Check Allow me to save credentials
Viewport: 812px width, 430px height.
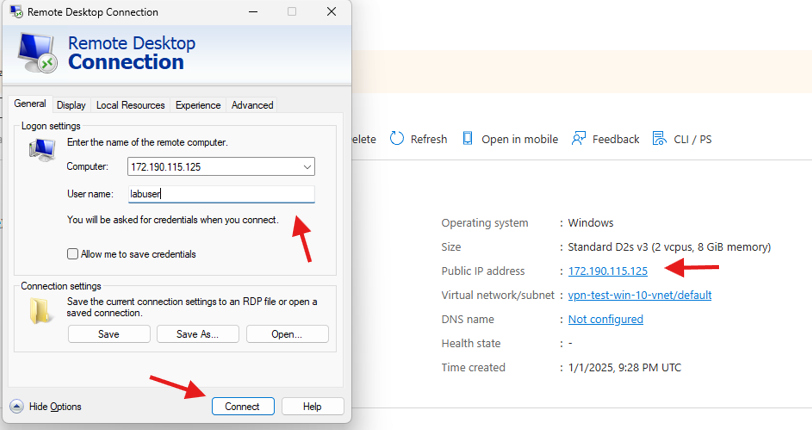(x=72, y=254)
